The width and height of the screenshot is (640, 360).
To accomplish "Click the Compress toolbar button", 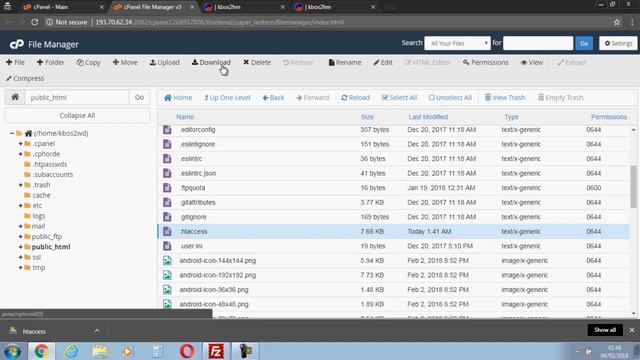I will click(x=25, y=78).
